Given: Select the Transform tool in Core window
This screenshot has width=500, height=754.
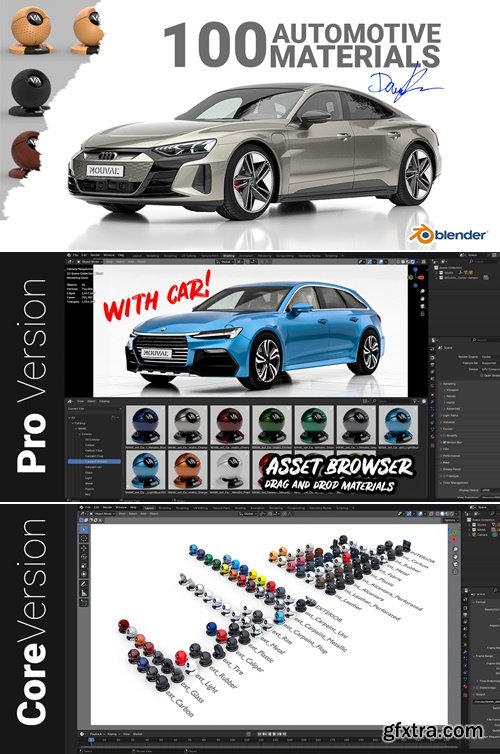Looking at the screenshot, I should click(x=84, y=574).
